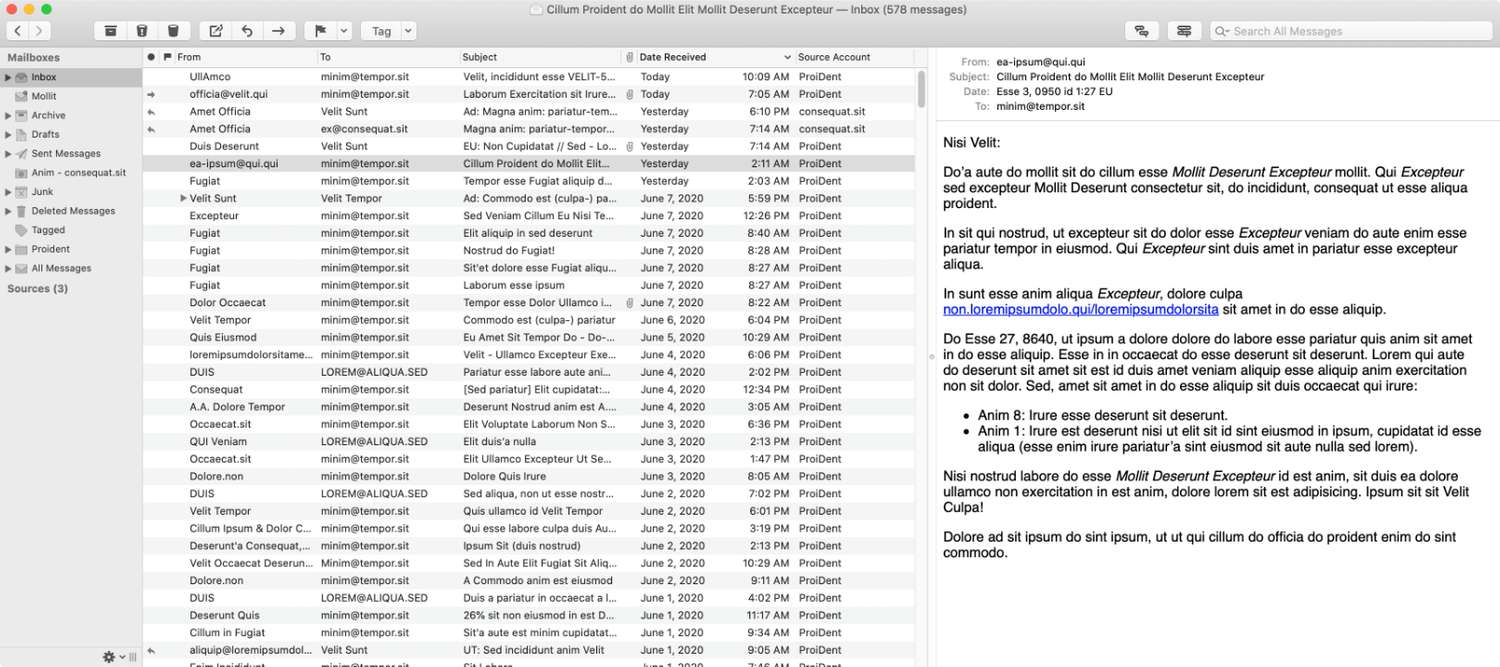Select the Excepteur message "Sed Veniam Cillum Eu Nisi"

click(x=529, y=216)
